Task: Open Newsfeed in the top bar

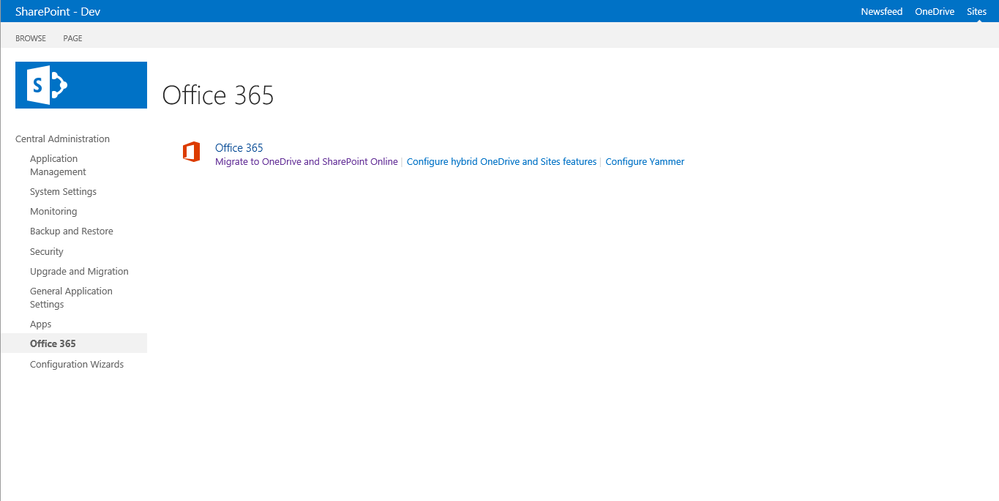Action: click(882, 11)
